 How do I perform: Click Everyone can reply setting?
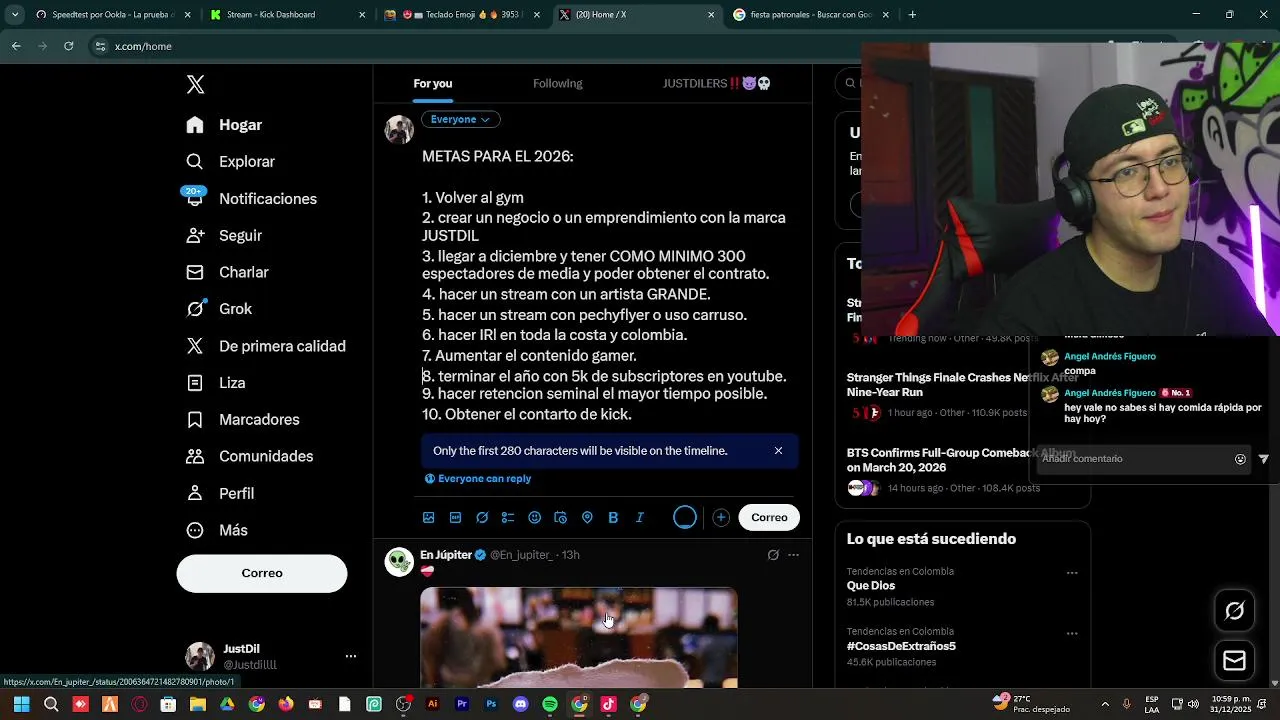(478, 479)
